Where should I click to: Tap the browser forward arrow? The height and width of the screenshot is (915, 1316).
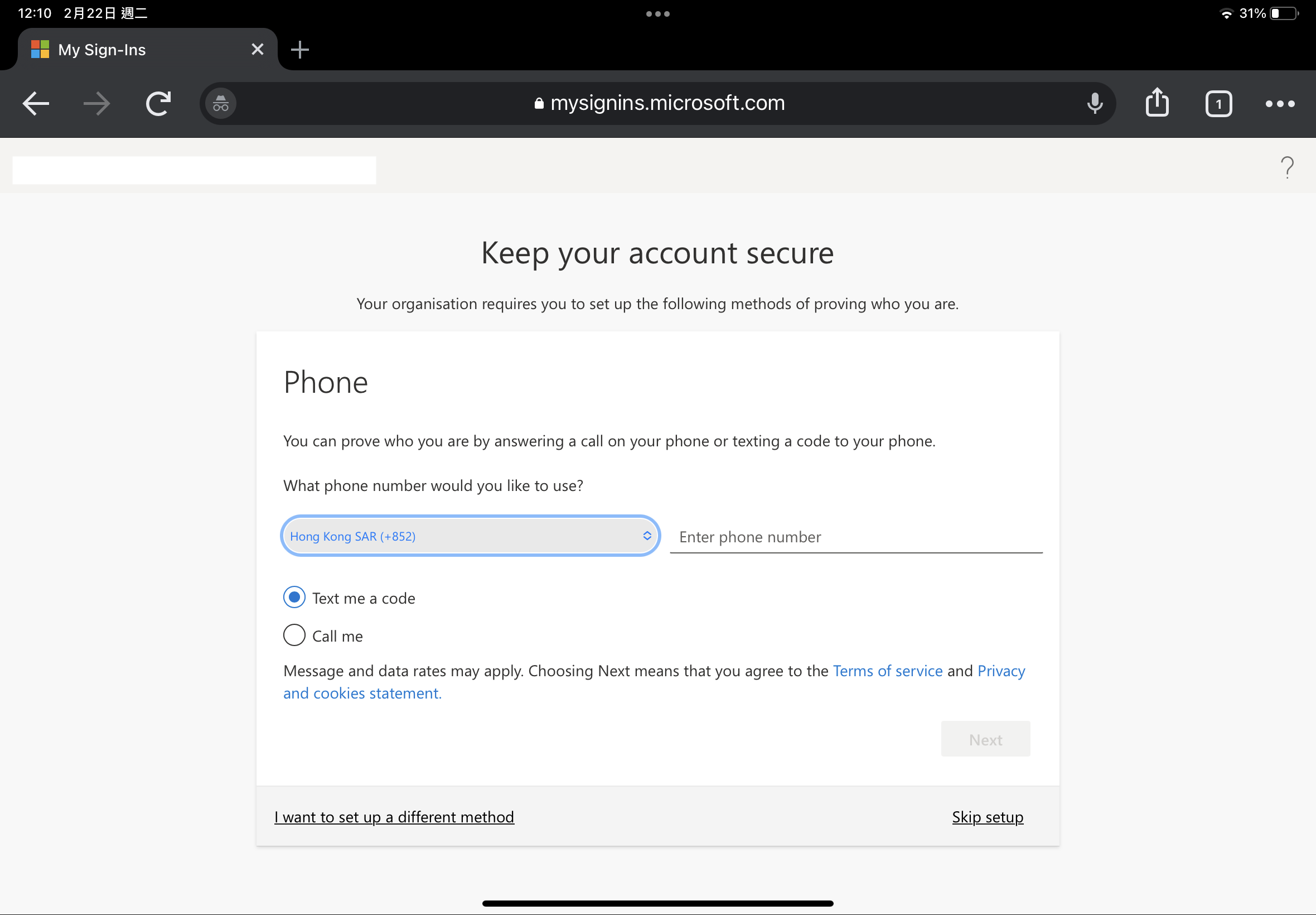click(x=96, y=104)
